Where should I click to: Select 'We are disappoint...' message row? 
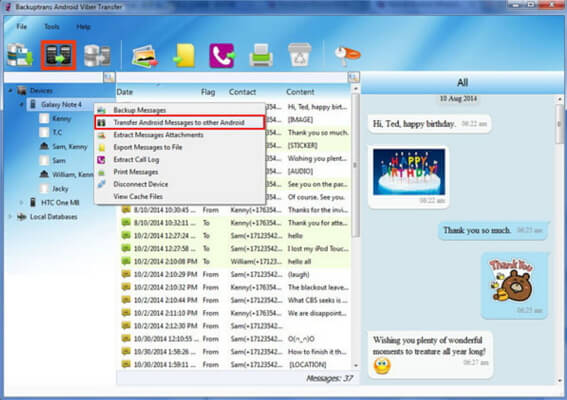[x=234, y=313]
